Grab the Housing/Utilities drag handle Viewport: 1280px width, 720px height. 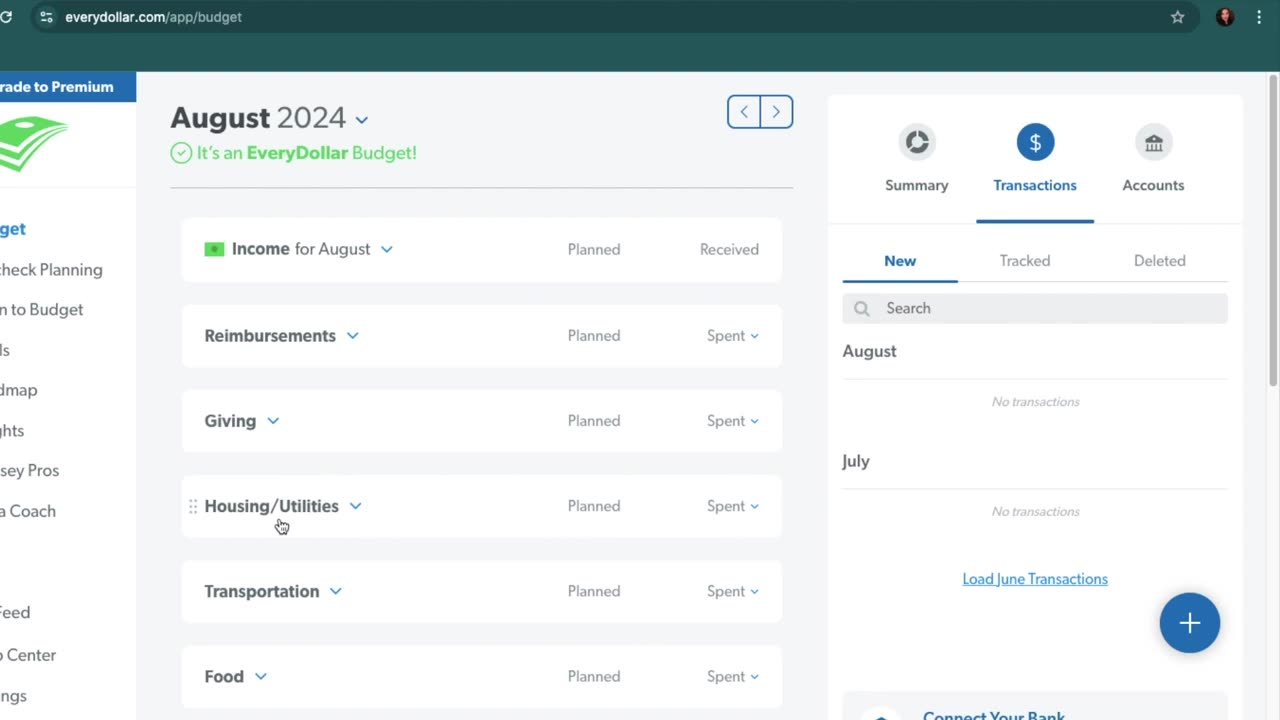pos(193,507)
